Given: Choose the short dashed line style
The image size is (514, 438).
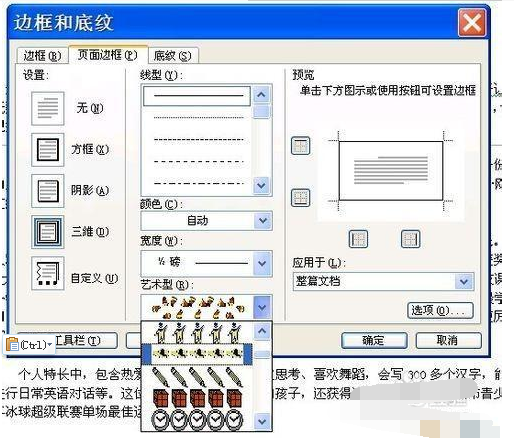Looking at the screenshot, I should 198,139.
